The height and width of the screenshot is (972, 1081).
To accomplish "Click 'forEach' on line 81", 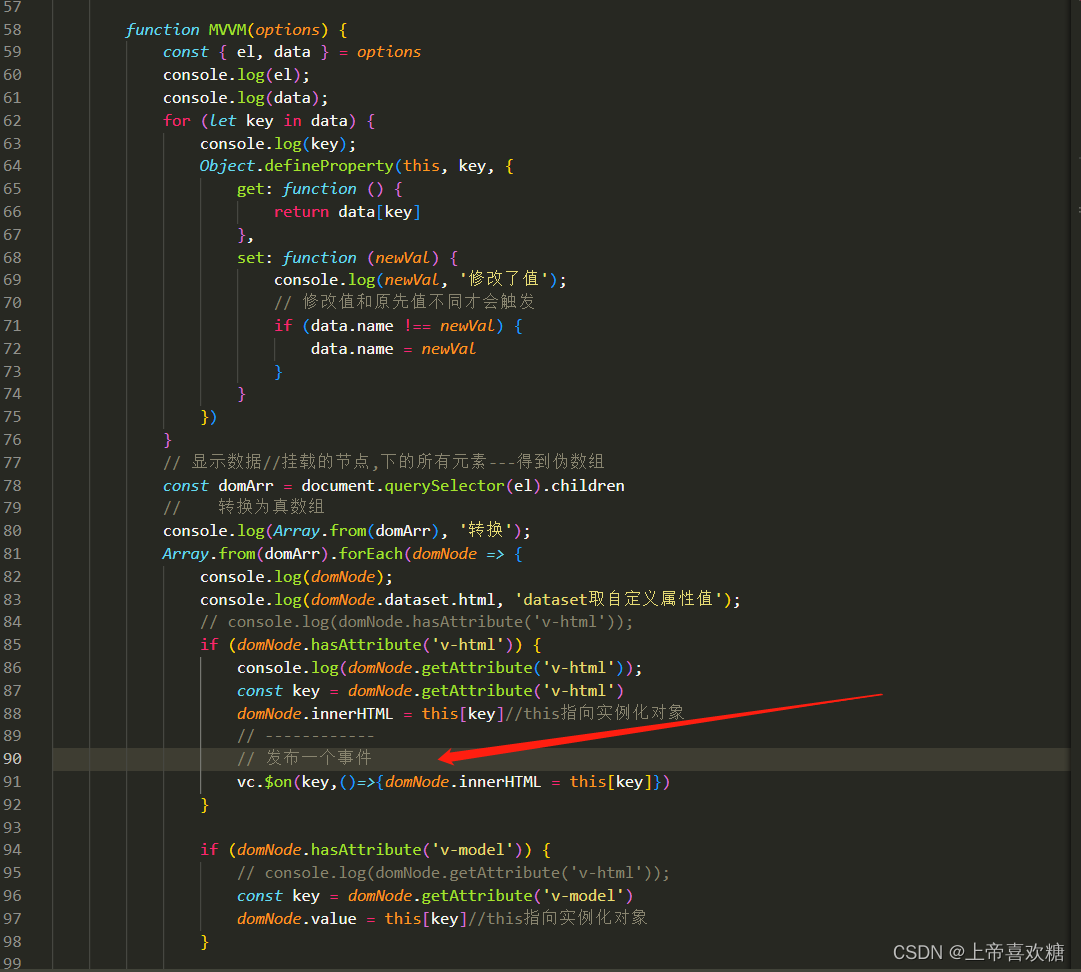I will coord(370,554).
